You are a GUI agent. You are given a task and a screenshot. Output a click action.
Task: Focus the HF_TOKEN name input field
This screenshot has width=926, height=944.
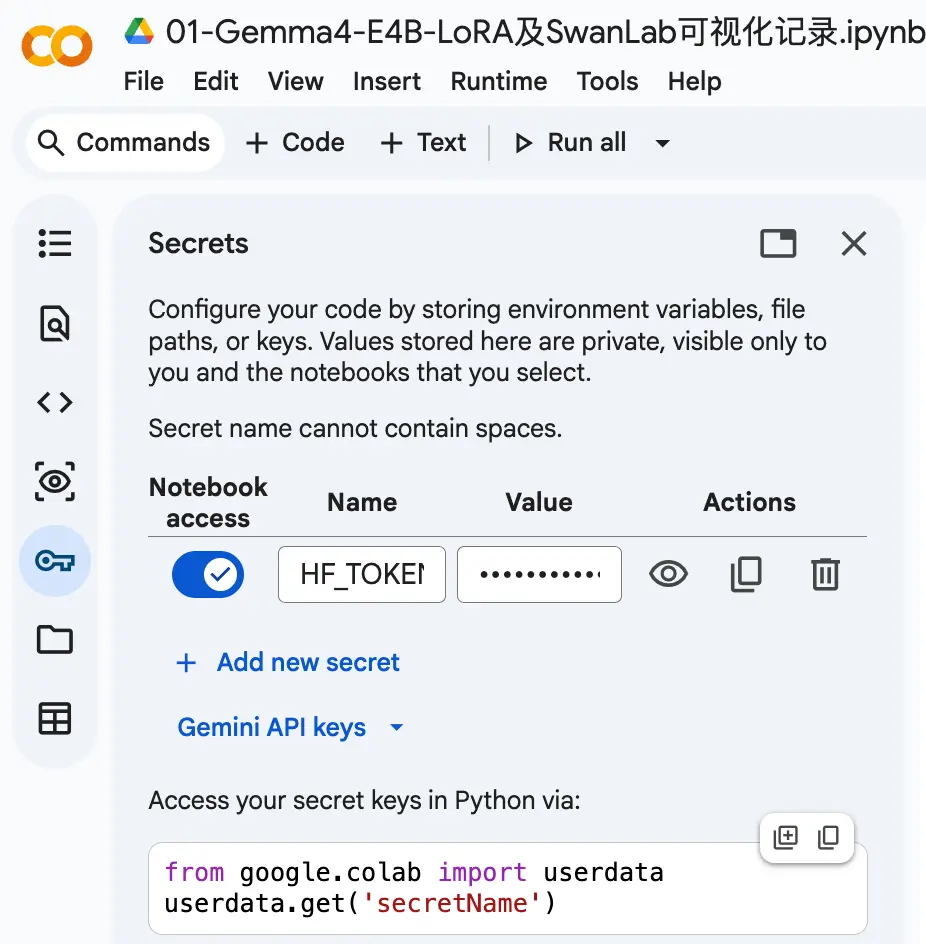click(362, 574)
